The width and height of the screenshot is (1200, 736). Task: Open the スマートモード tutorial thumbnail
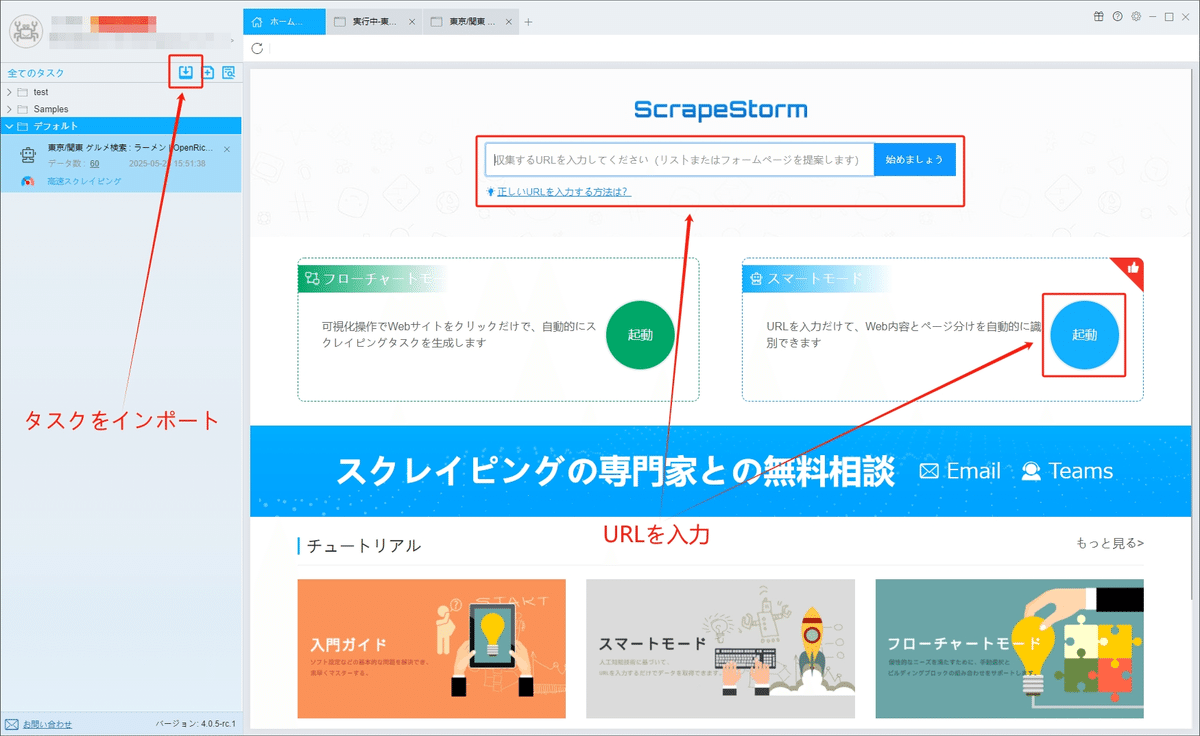point(720,648)
